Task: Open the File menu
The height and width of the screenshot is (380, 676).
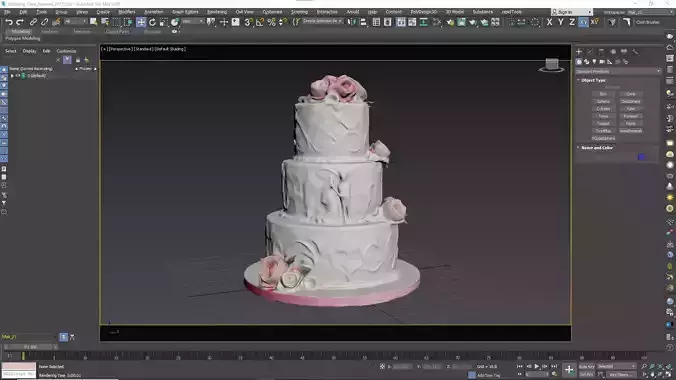Action: point(7,12)
